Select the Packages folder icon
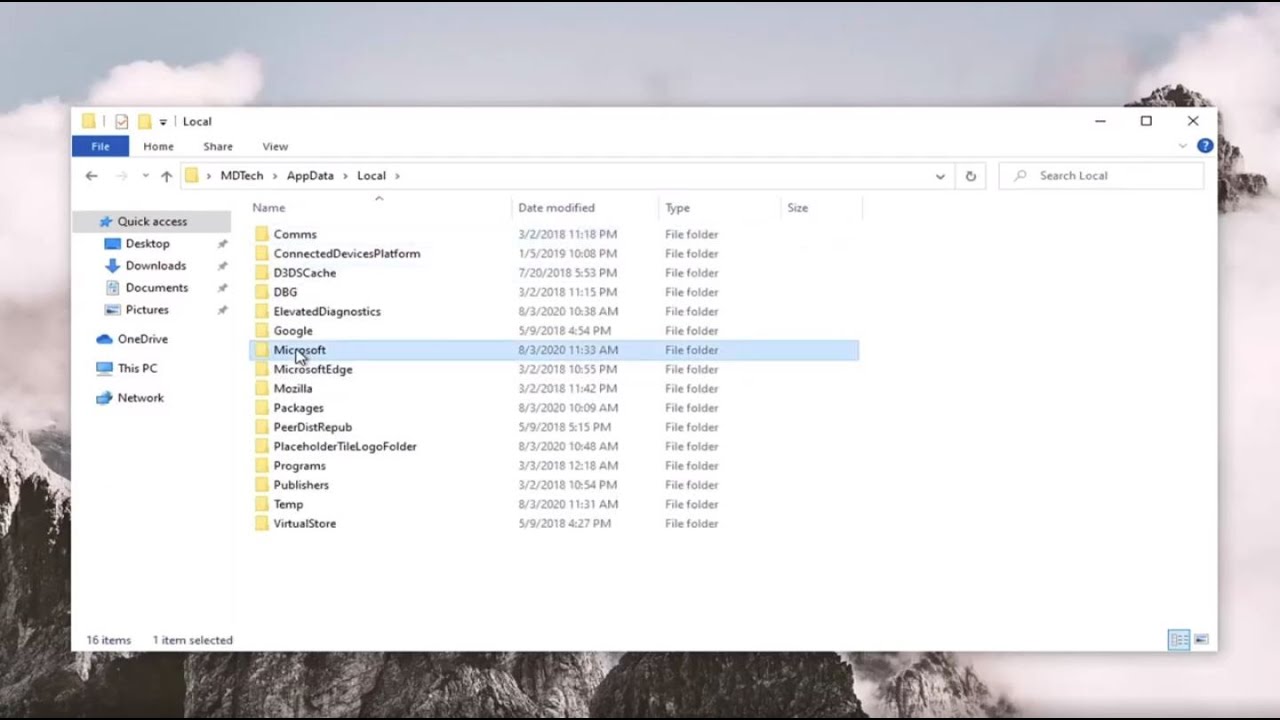 261,408
